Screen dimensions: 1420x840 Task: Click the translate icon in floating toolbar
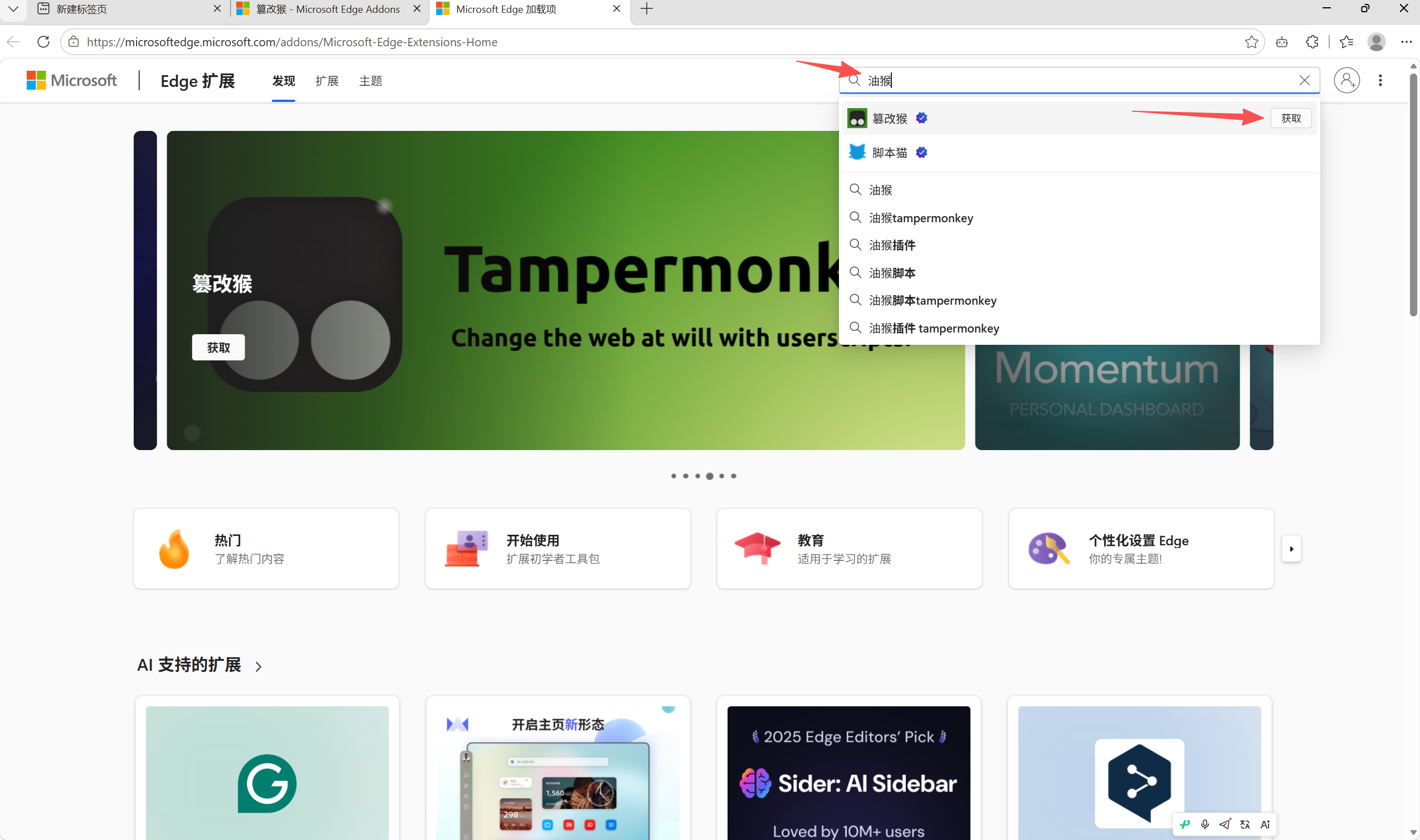click(1245, 824)
